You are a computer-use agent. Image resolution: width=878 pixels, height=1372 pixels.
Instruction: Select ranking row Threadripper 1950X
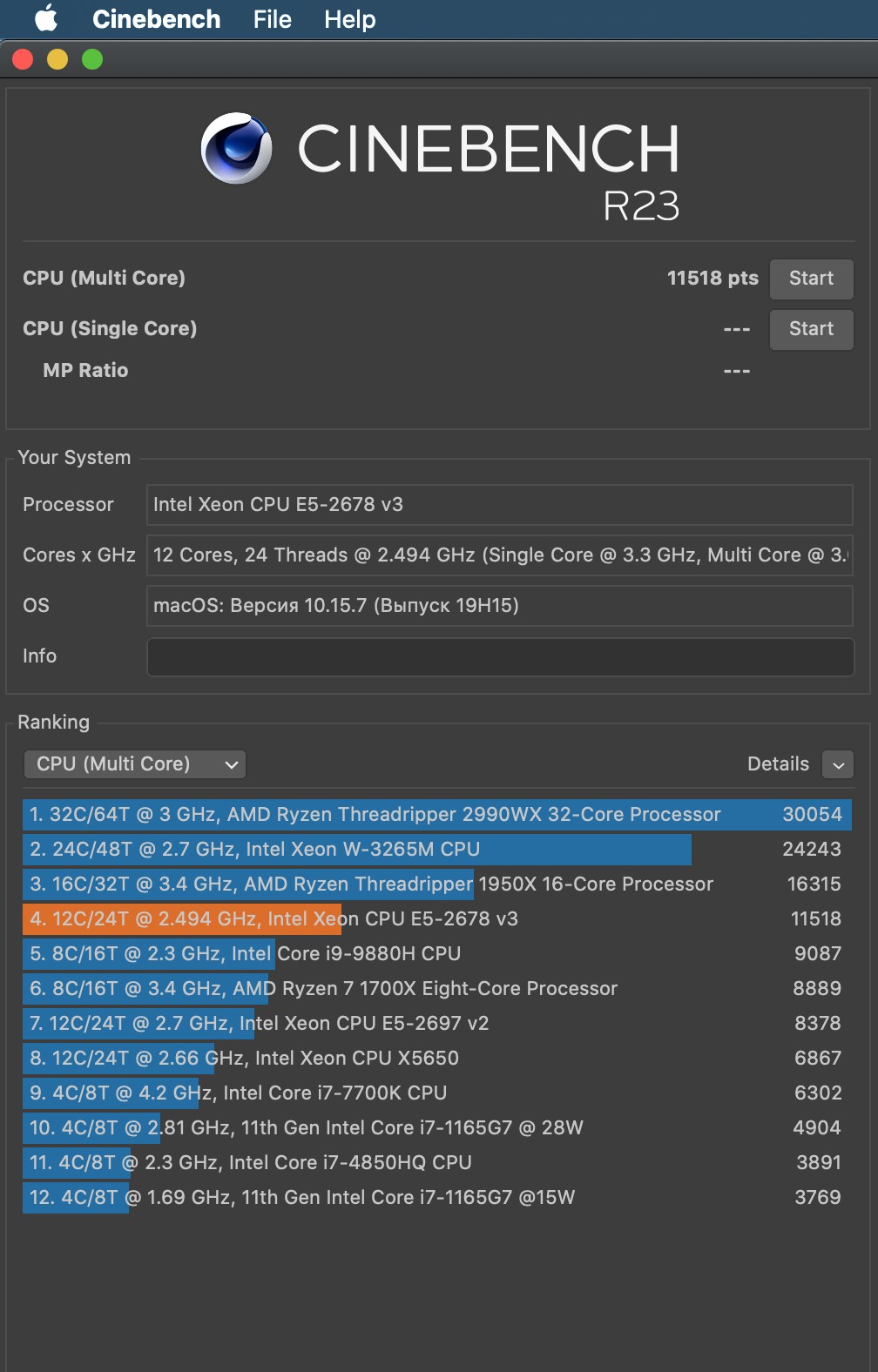[x=437, y=884]
